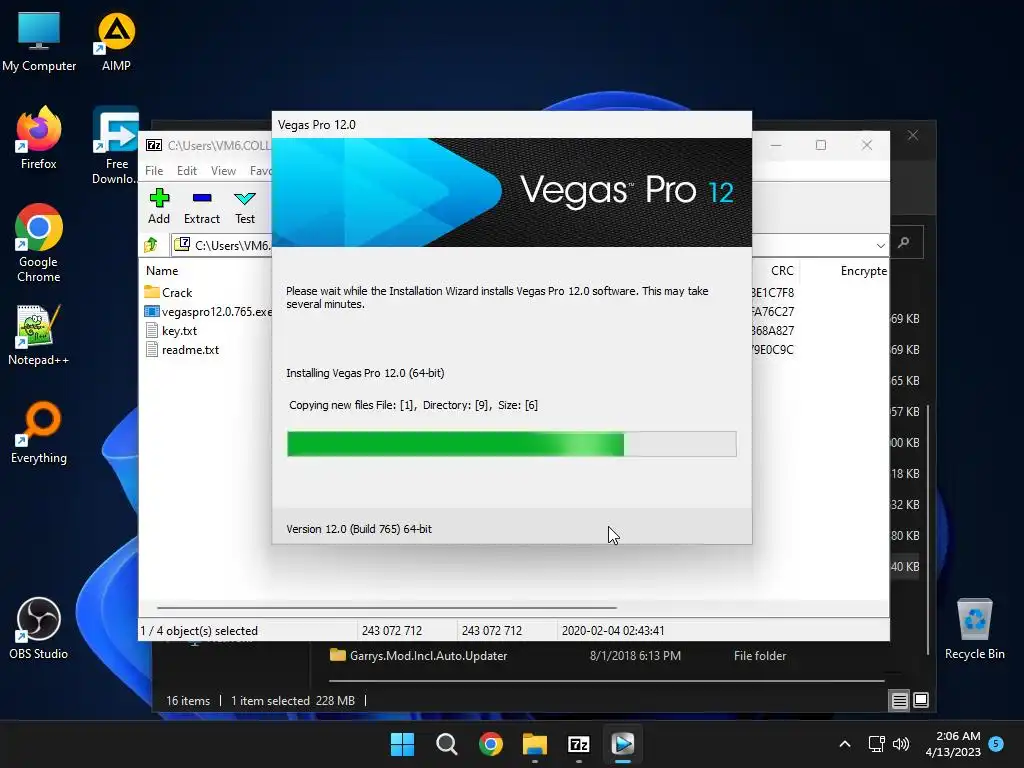Select key.txt in the archive list
The width and height of the screenshot is (1024, 768).
(x=171, y=330)
